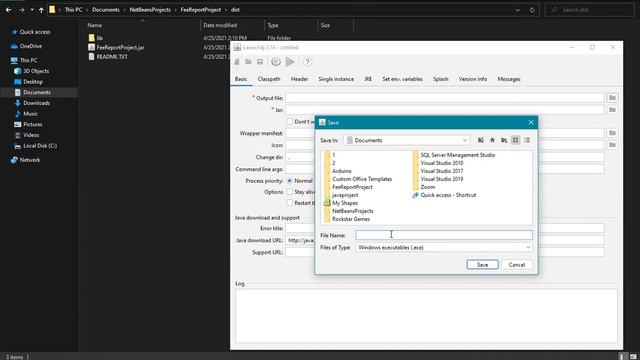Screen dimensions: 640x360
Task: Click the Open configuration folder icon in Launch4j
Action: [248, 62]
